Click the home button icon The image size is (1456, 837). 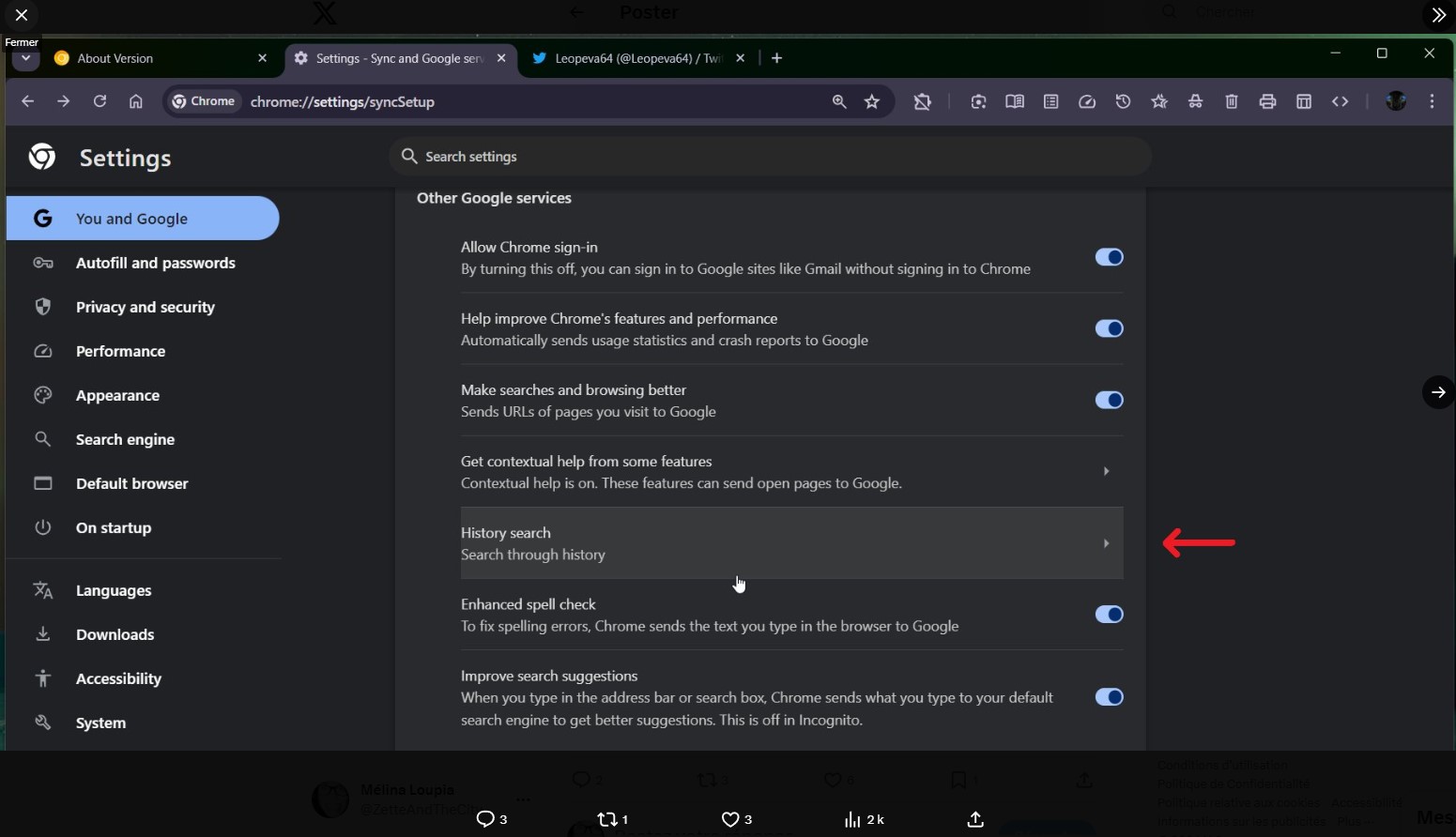coord(136,102)
